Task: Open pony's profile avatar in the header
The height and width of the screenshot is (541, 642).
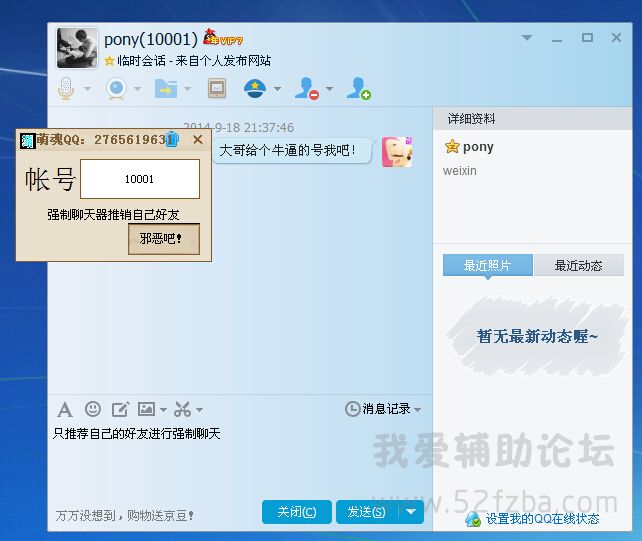Action: (77, 48)
